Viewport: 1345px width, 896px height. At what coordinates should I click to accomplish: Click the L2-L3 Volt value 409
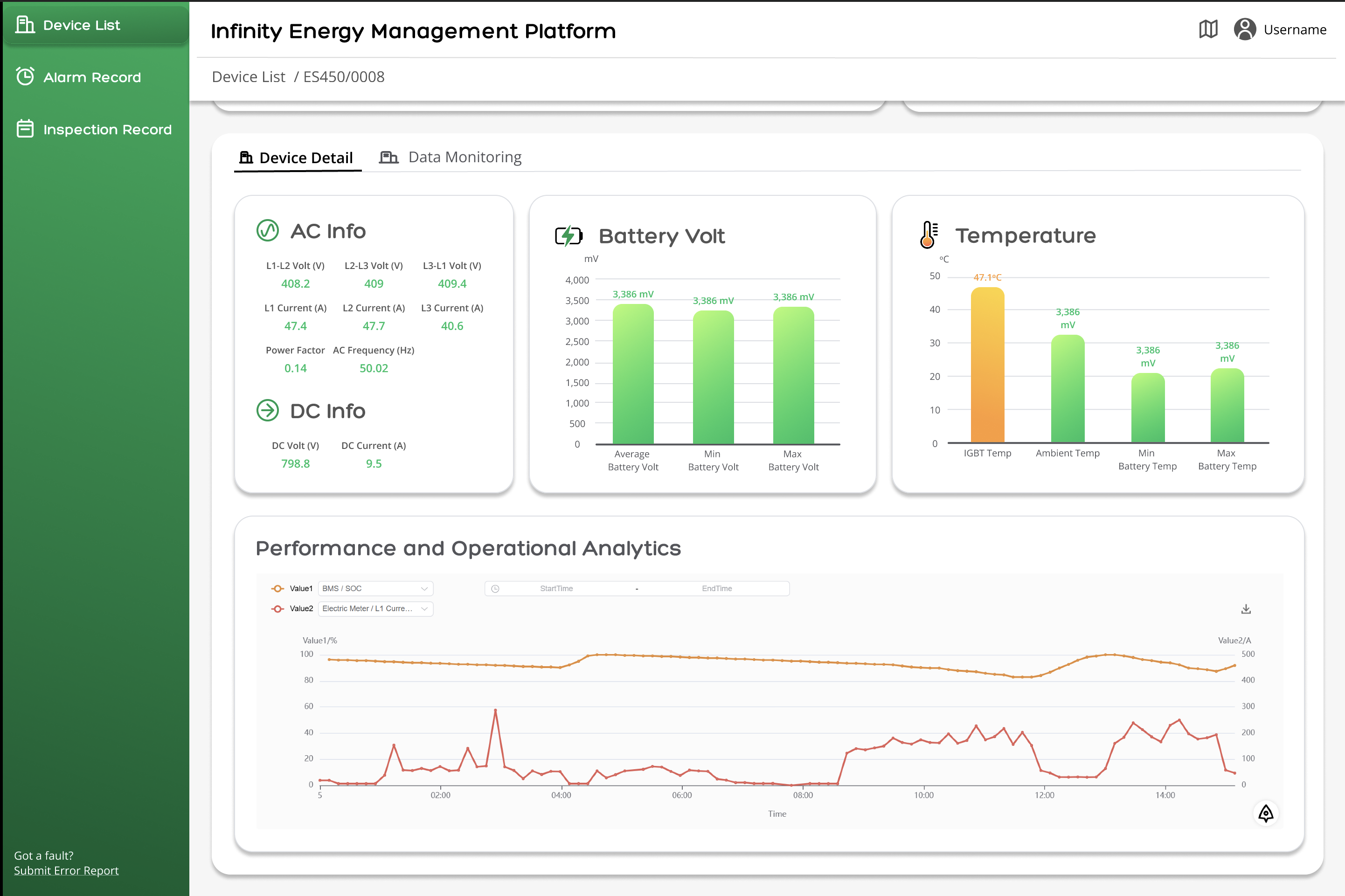click(x=373, y=283)
